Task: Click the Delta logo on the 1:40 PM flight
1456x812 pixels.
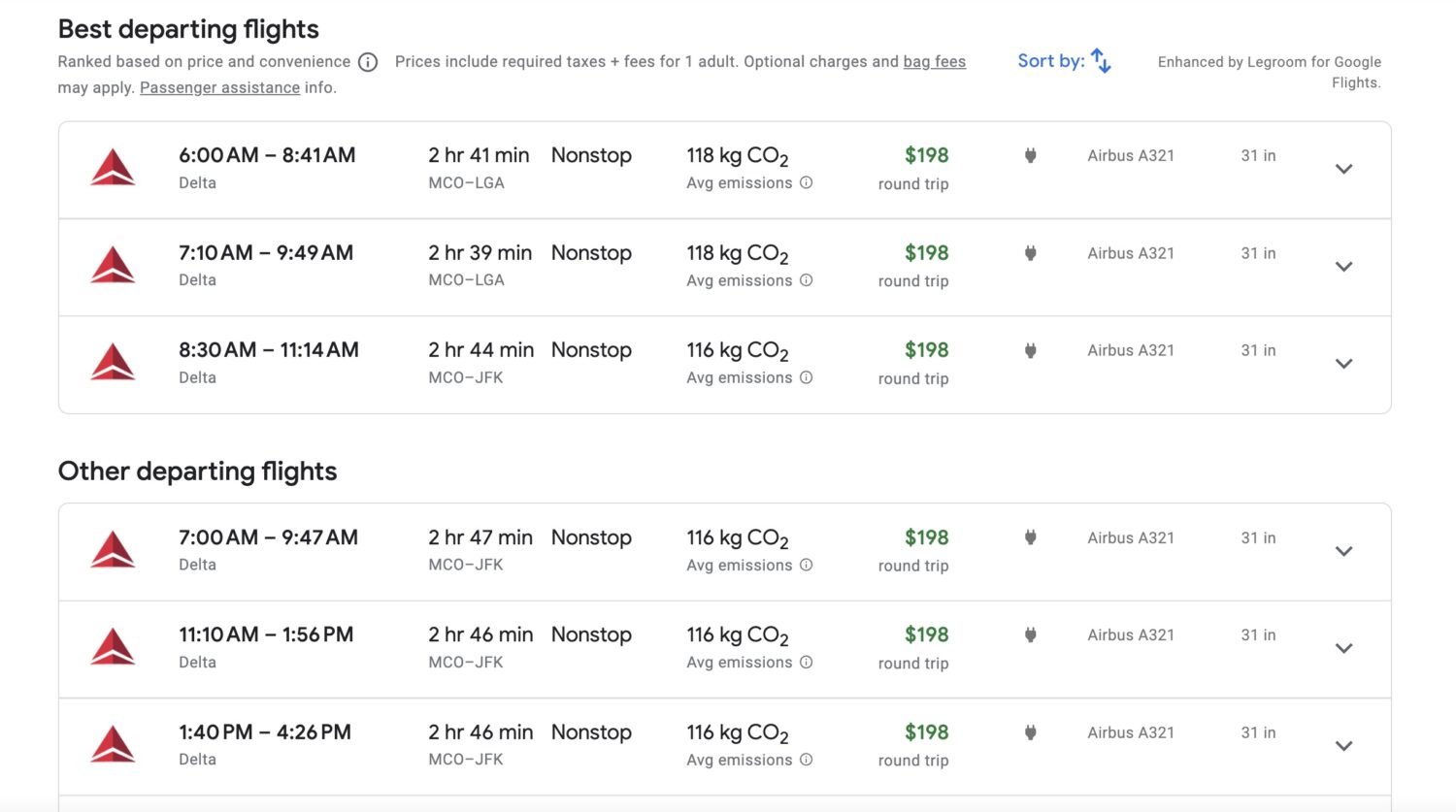Action: pyautogui.click(x=114, y=744)
